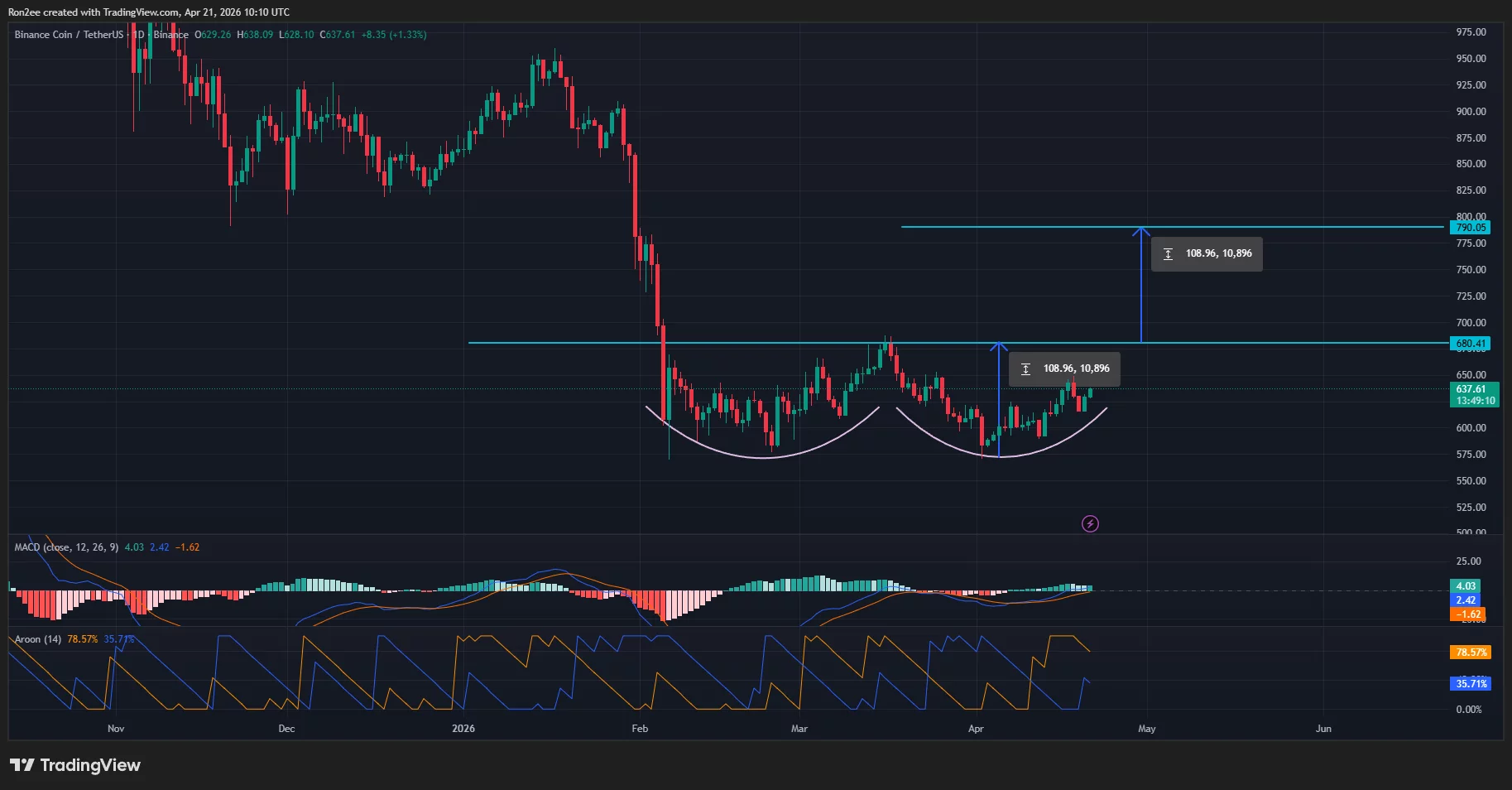Click the 78.57% Aroon value badge
This screenshot has height=790, width=1512.
pyautogui.click(x=1469, y=653)
